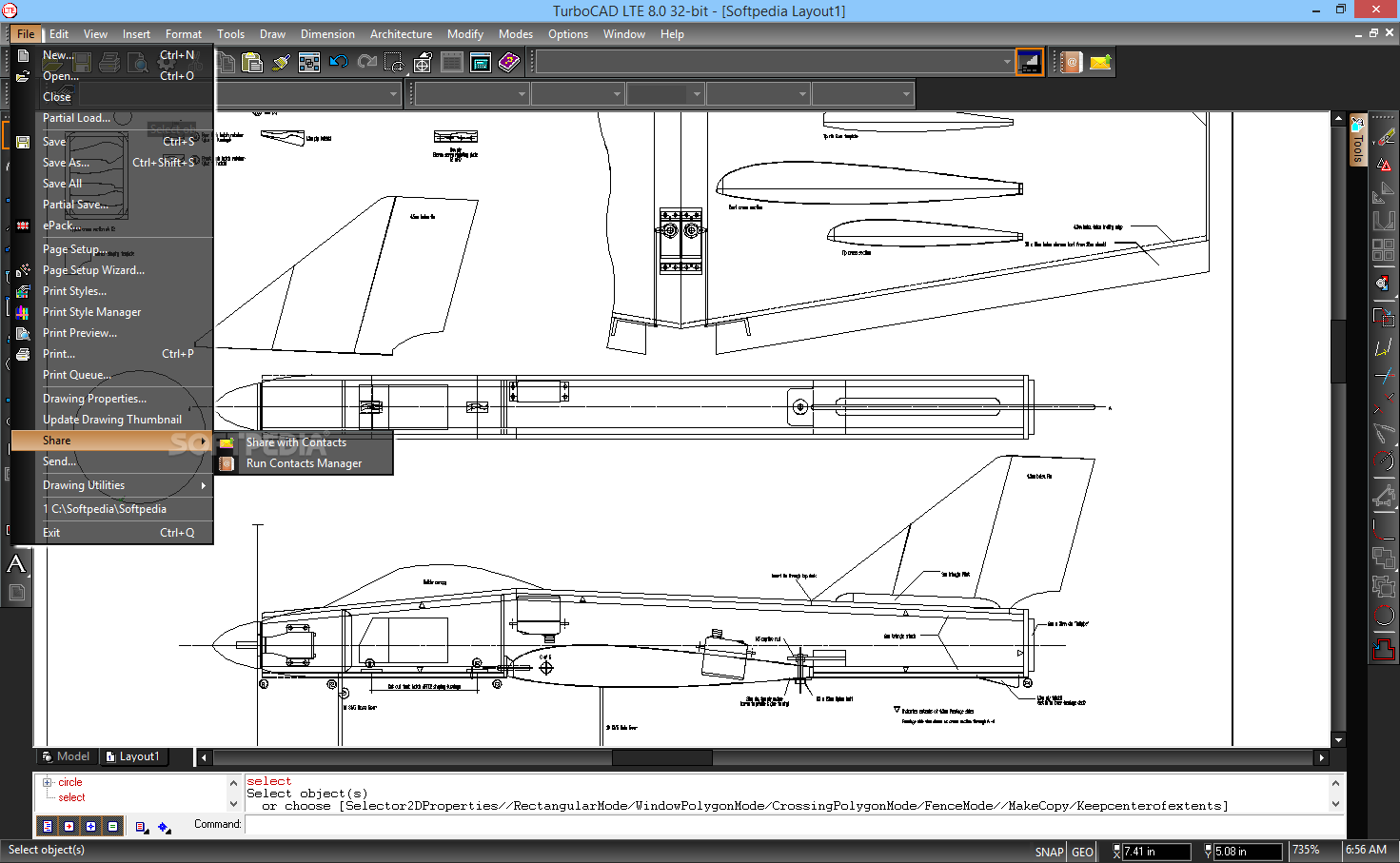
Task: Open the Modify menu
Action: click(x=465, y=34)
